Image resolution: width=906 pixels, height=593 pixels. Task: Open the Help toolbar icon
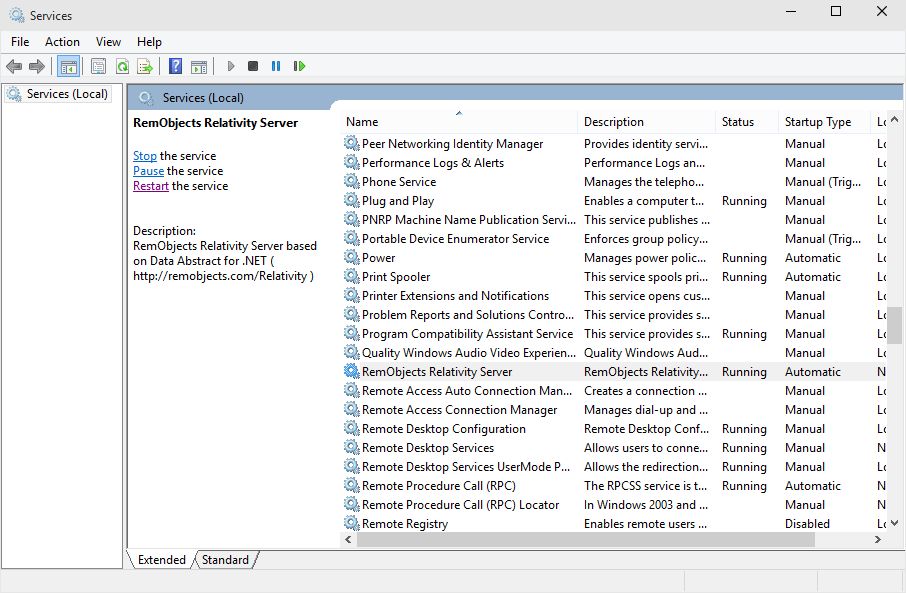pyautogui.click(x=176, y=66)
